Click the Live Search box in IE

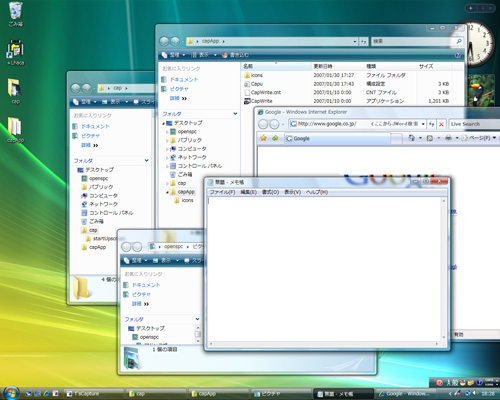474,124
